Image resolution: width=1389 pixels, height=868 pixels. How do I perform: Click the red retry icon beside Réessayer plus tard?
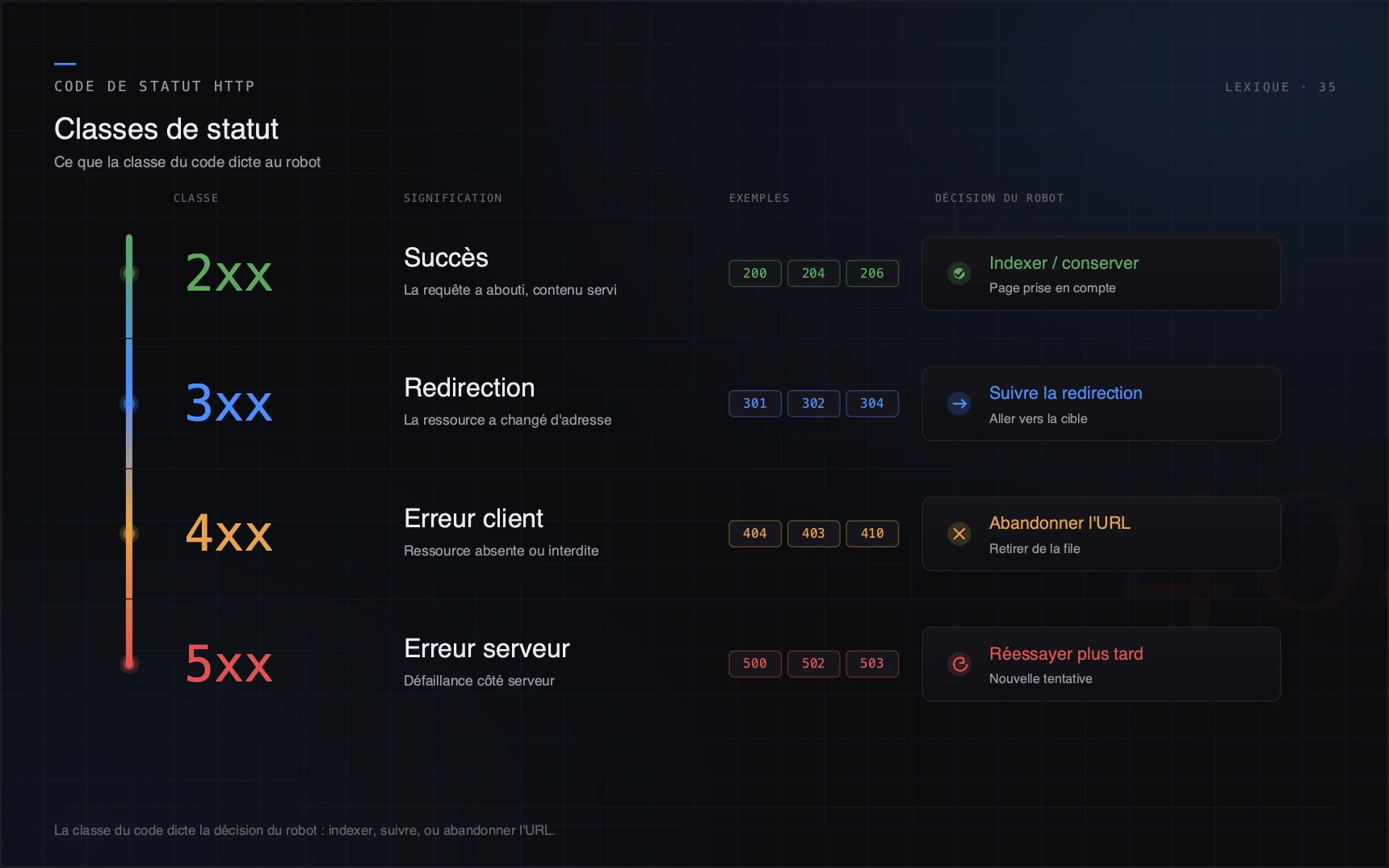[x=959, y=664]
